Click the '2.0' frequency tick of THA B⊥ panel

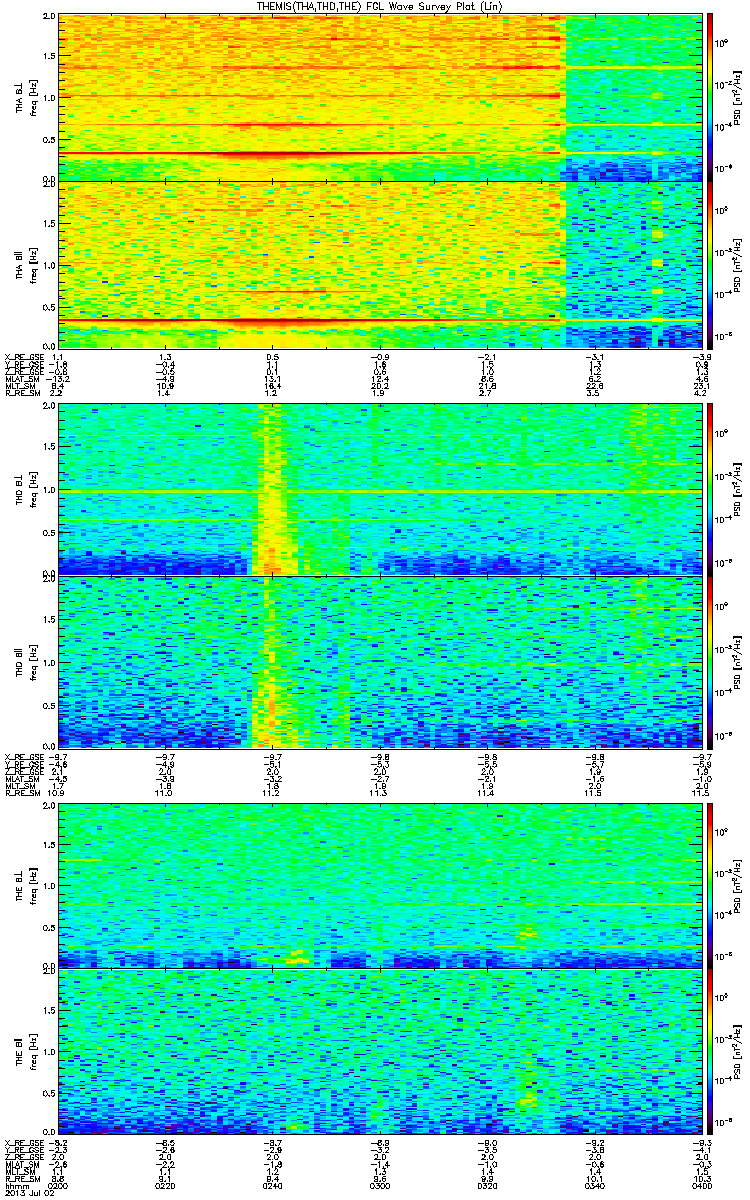point(48,18)
